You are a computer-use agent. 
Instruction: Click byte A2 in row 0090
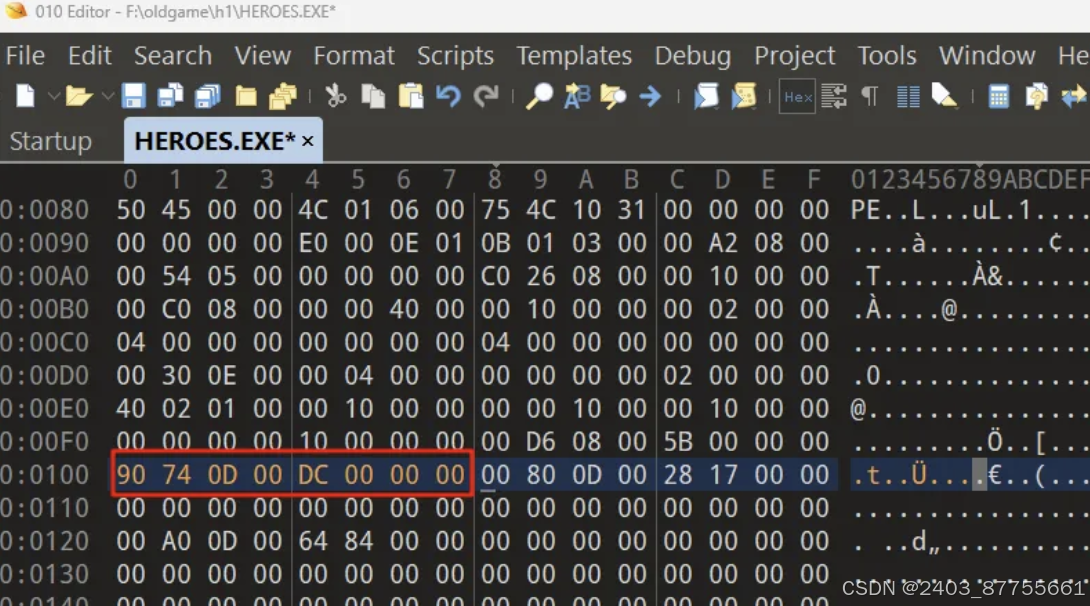click(723, 243)
